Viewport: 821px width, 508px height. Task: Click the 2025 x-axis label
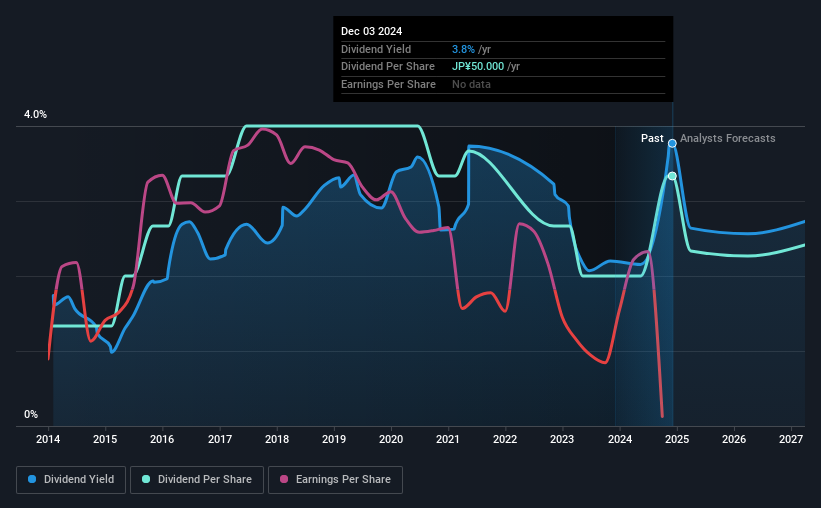pyautogui.click(x=676, y=439)
